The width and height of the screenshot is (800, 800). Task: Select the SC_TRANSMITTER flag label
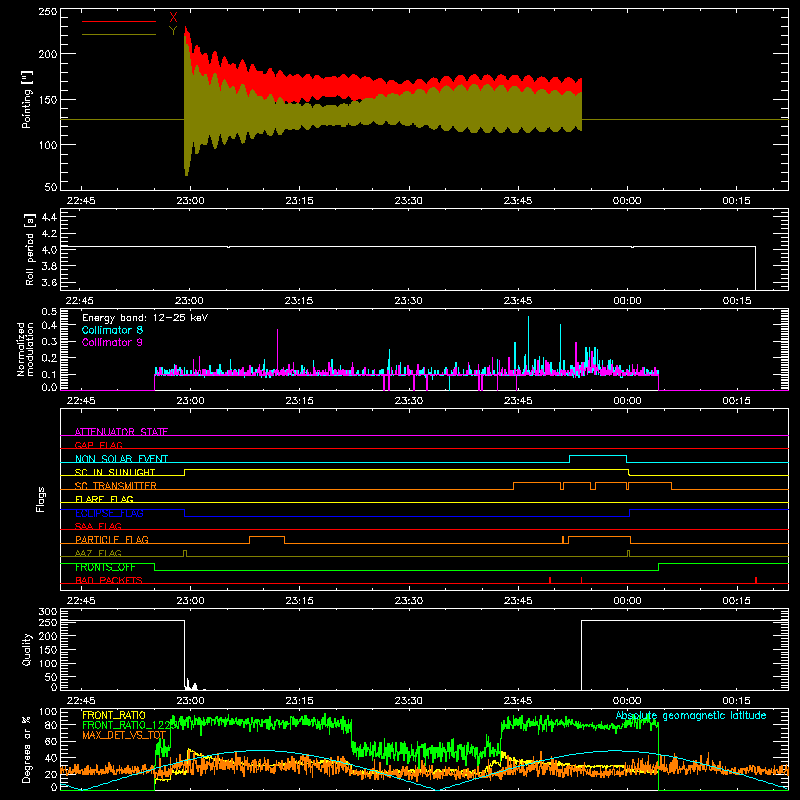click(116, 486)
